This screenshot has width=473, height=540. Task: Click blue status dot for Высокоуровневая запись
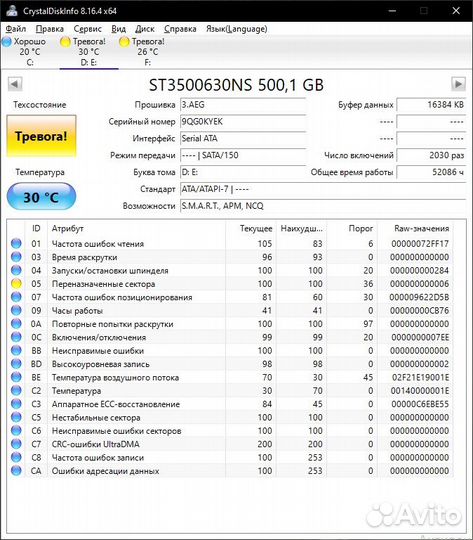click(16, 364)
